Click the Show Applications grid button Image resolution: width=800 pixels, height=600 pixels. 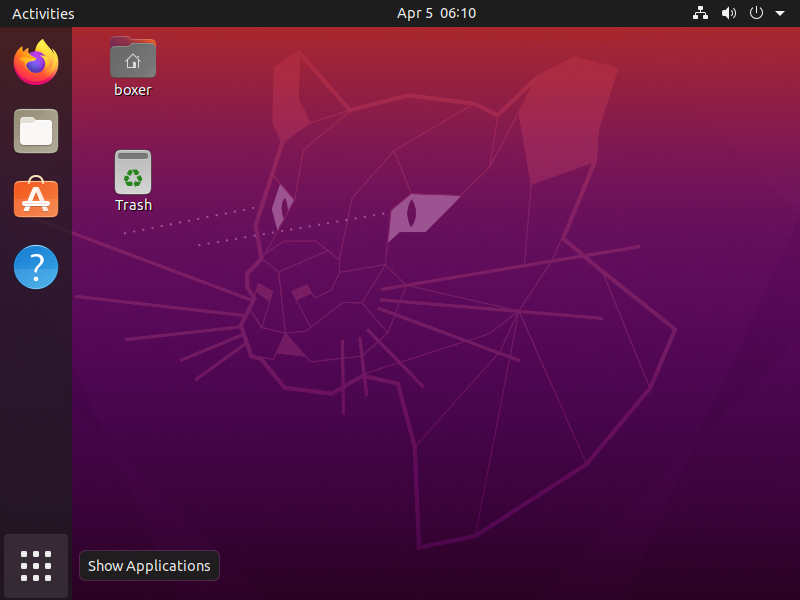(x=36, y=566)
